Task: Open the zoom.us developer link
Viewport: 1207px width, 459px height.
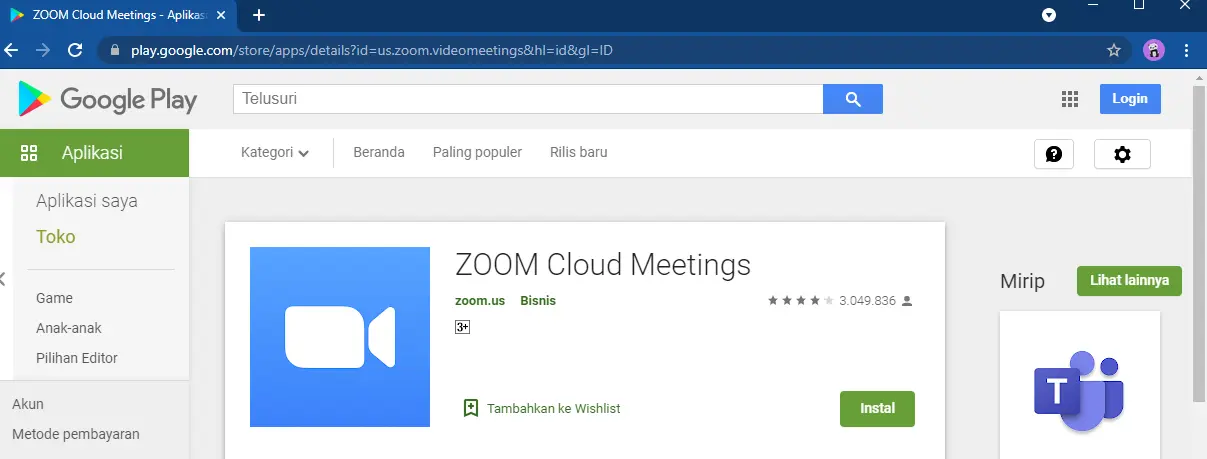Action: (480, 300)
